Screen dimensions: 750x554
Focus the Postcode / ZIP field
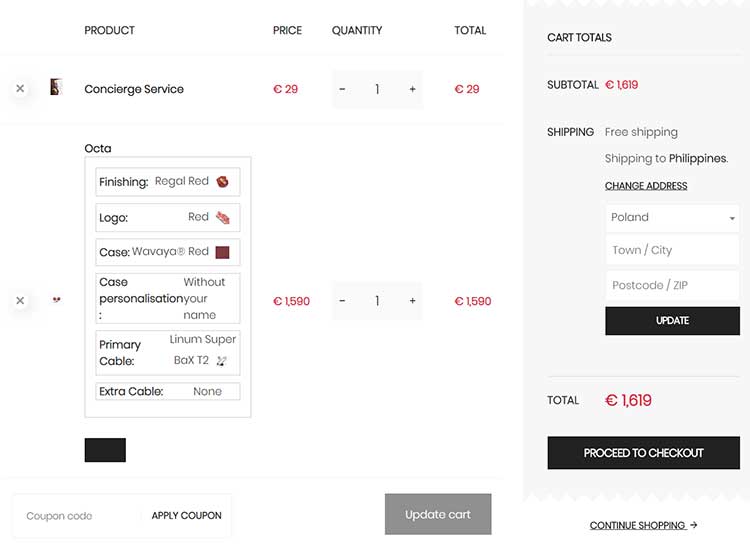[672, 285]
